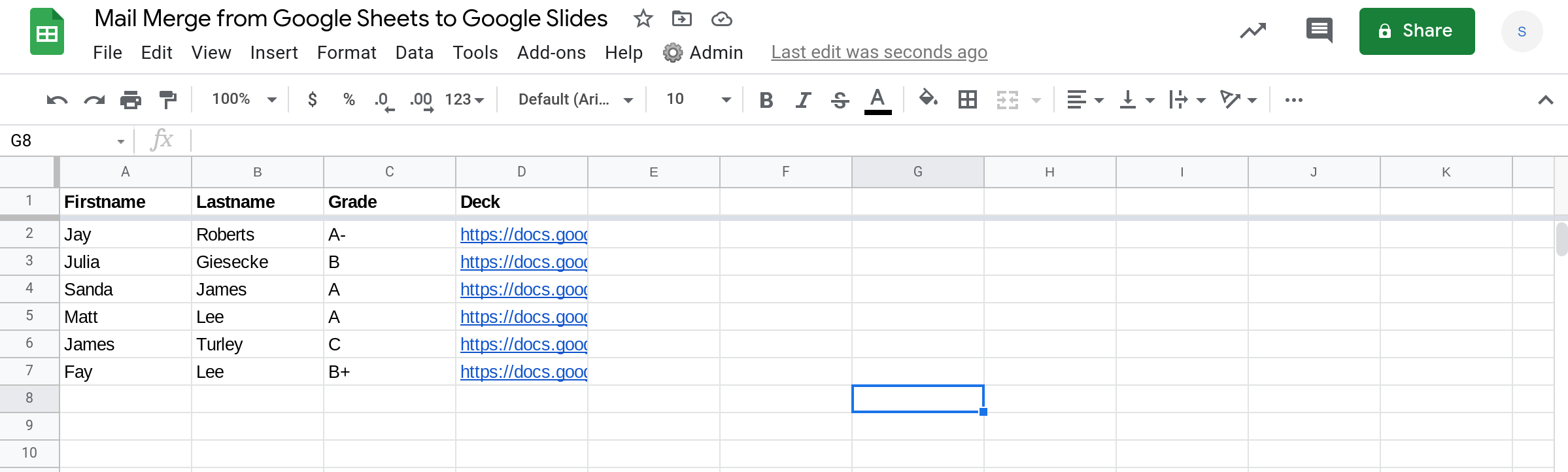Viewport: 1568px width, 472px height.
Task: Click the green Share button
Action: click(x=1417, y=31)
